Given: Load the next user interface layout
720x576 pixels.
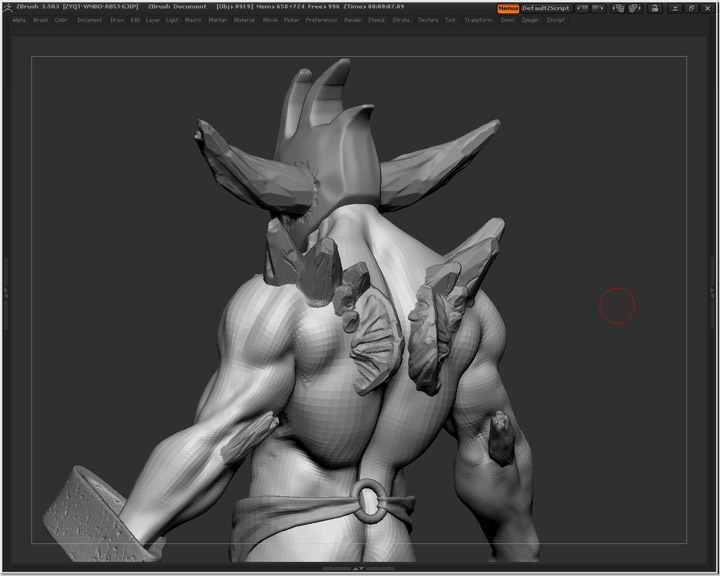Looking at the screenshot, I should (635, 8).
